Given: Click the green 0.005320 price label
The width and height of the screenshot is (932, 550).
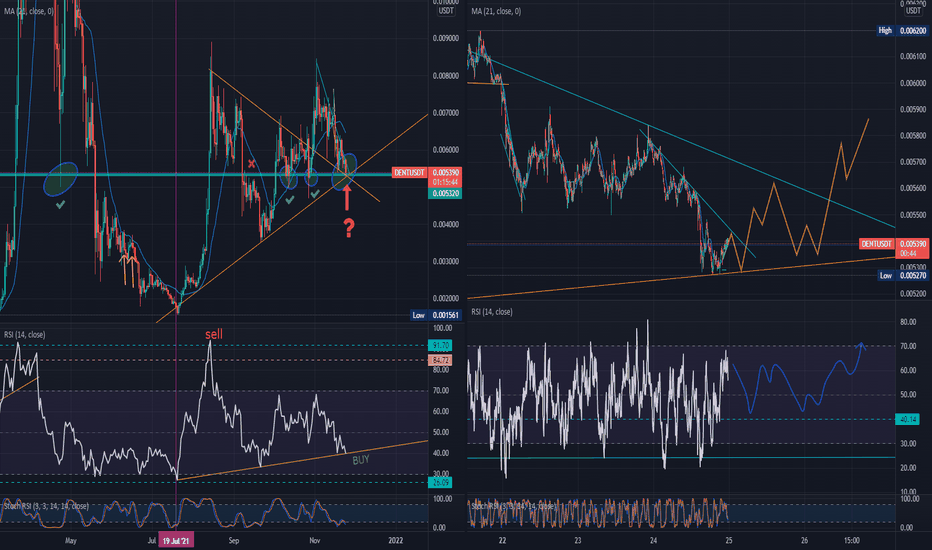Looking at the screenshot, I should point(445,193).
